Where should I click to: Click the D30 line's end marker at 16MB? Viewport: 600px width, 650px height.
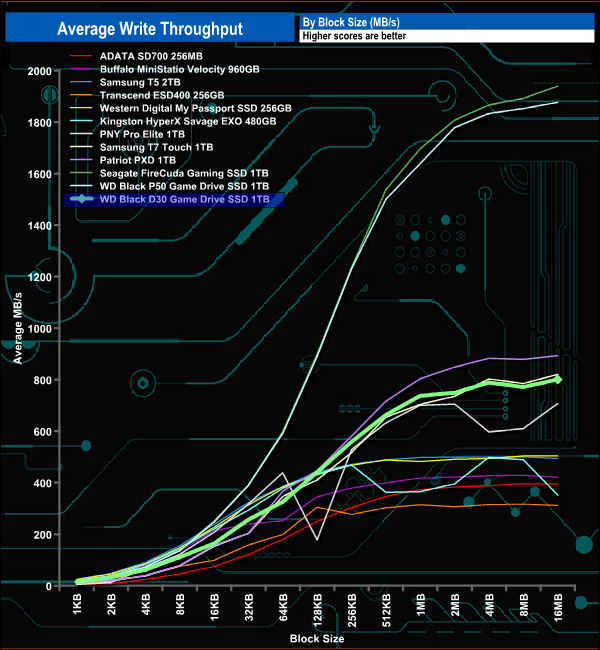[558, 379]
